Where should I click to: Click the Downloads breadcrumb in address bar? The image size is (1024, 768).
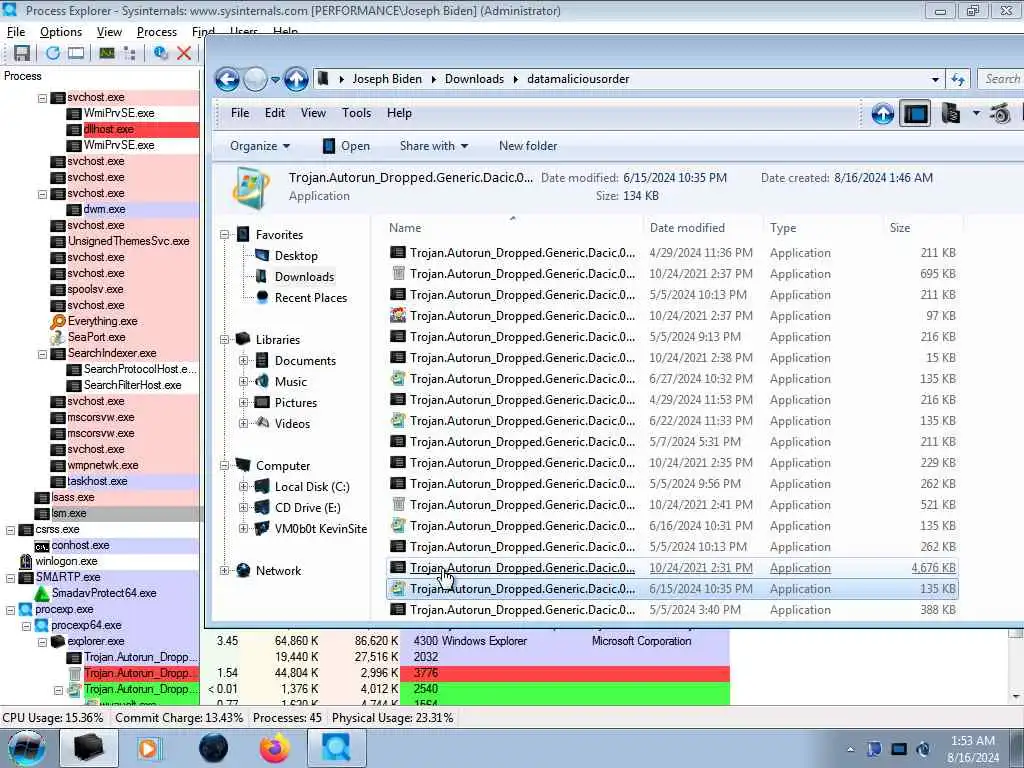pos(474,79)
